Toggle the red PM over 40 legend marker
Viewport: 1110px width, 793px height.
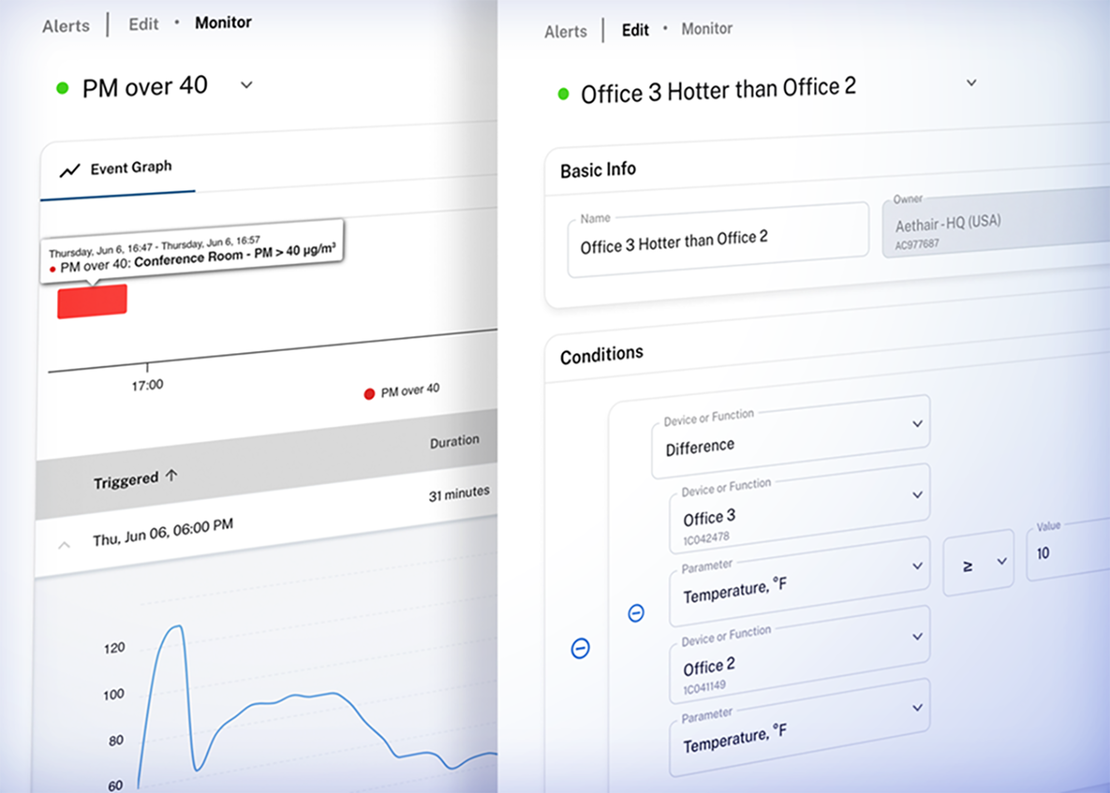point(369,394)
